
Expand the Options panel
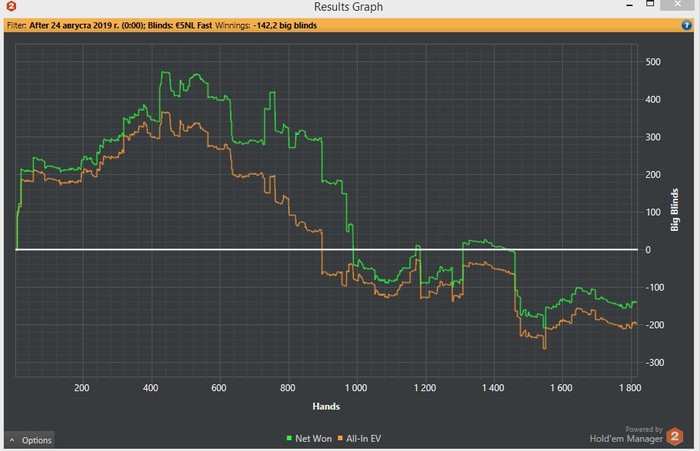(x=30, y=440)
